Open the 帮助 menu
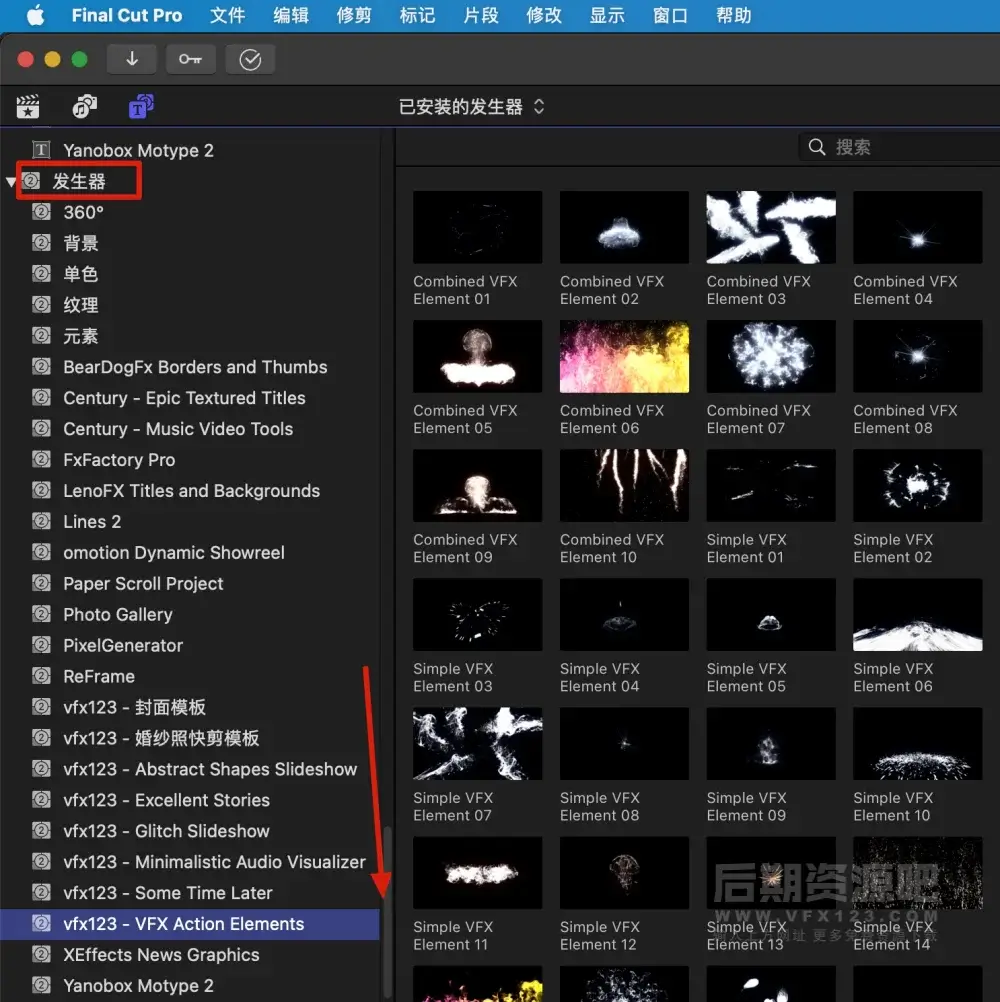1000x1002 pixels. coord(734,15)
